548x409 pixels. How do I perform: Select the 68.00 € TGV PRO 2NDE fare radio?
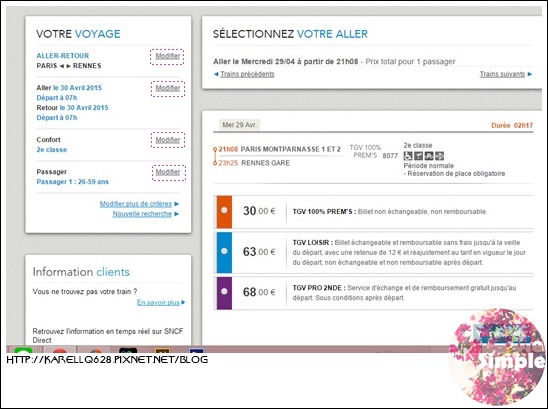coord(224,291)
